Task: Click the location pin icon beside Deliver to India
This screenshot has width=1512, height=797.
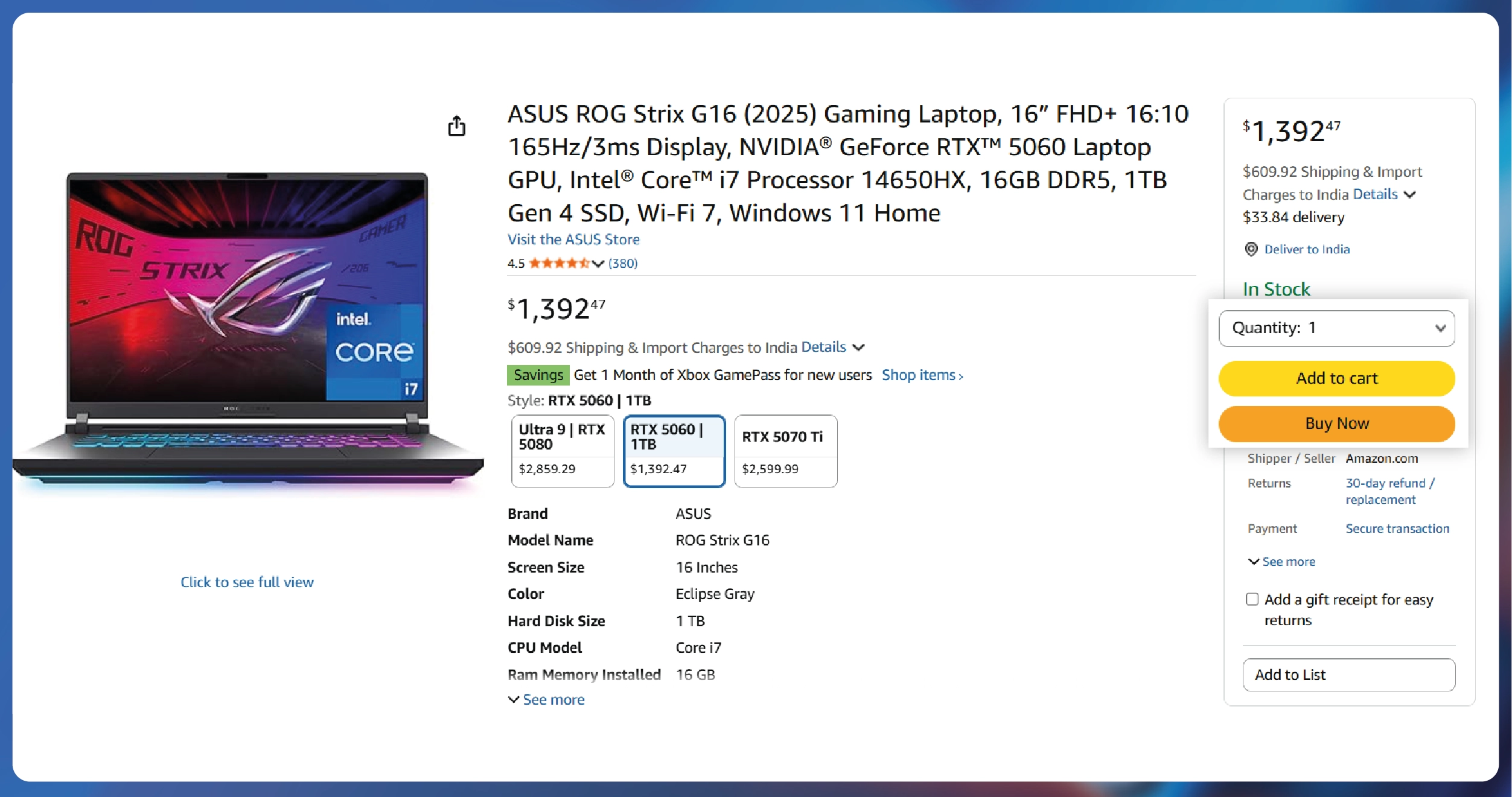Action: (1251, 249)
